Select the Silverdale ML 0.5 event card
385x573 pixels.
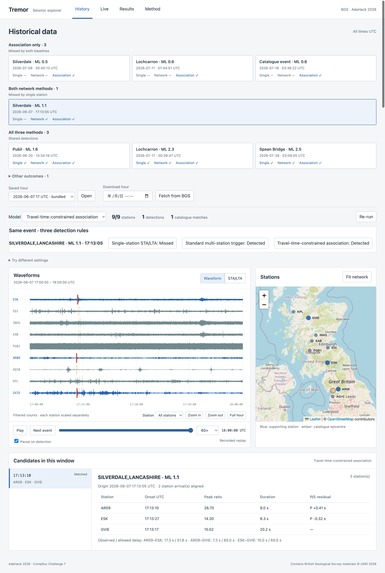tap(69, 68)
